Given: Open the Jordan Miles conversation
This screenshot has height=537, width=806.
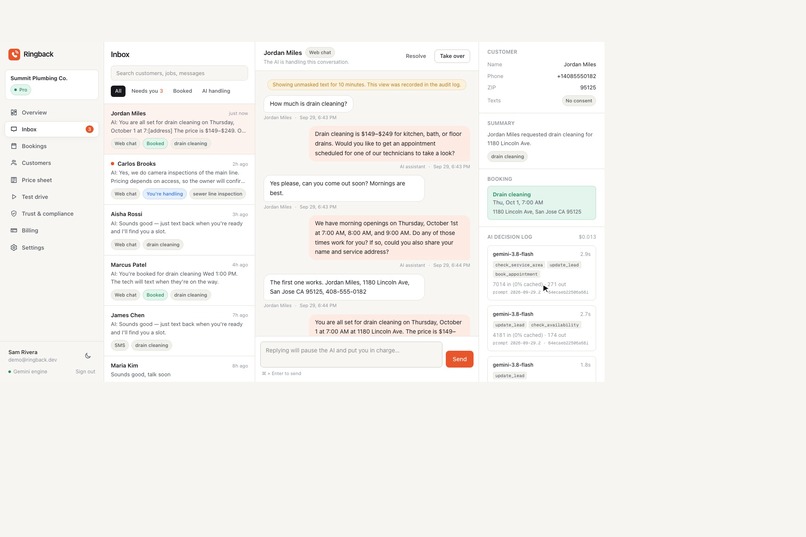Looking at the screenshot, I should click(179, 129).
